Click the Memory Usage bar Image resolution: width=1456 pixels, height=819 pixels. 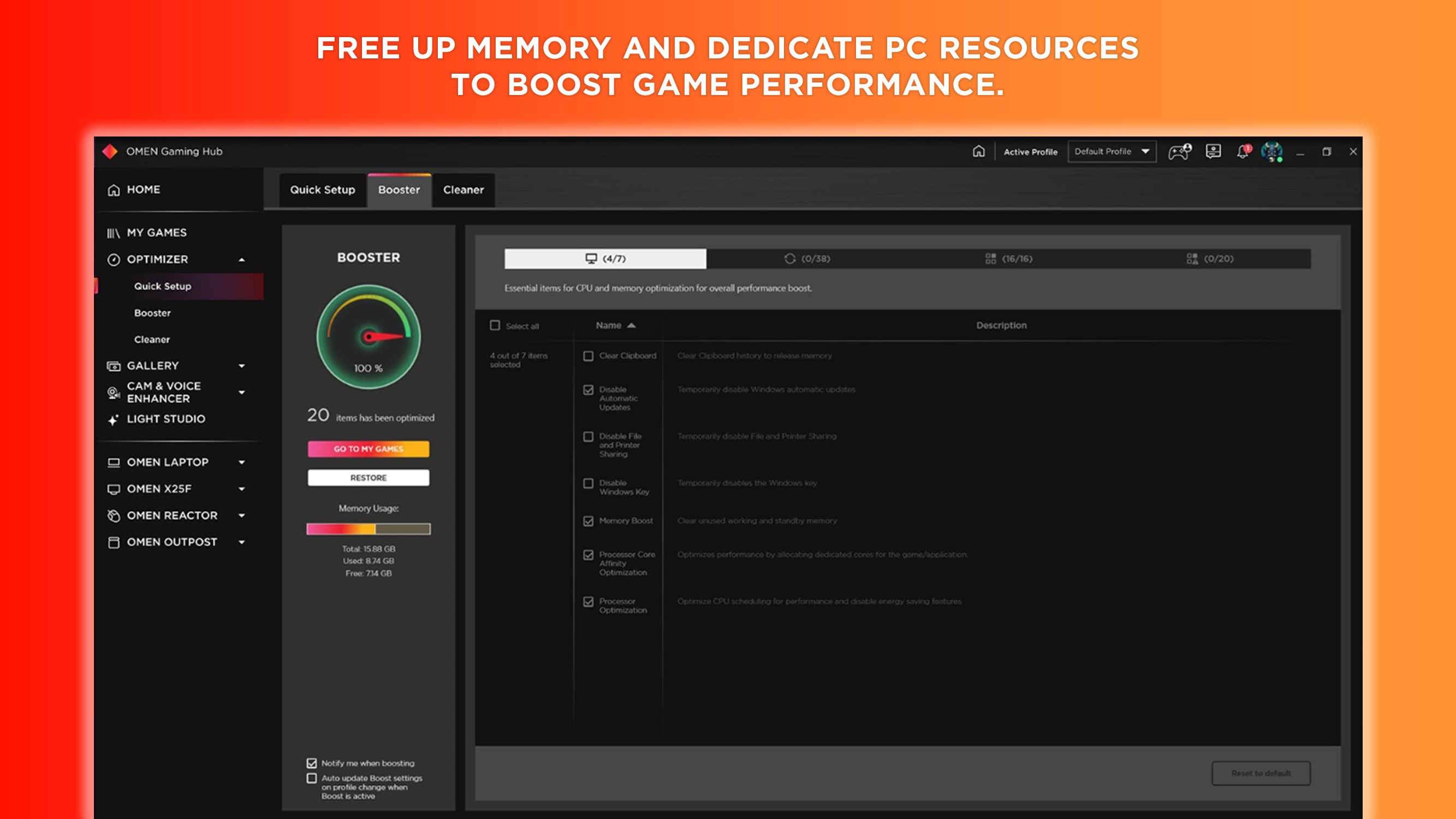tap(368, 529)
